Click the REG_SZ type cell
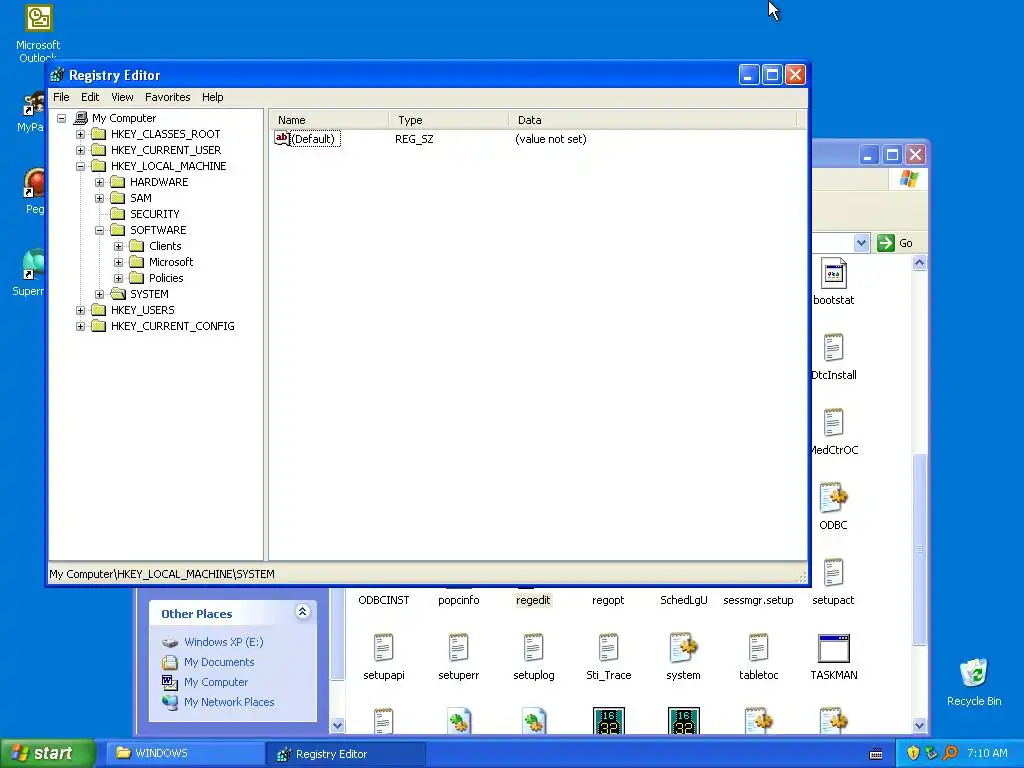This screenshot has width=1024, height=768. click(414, 139)
